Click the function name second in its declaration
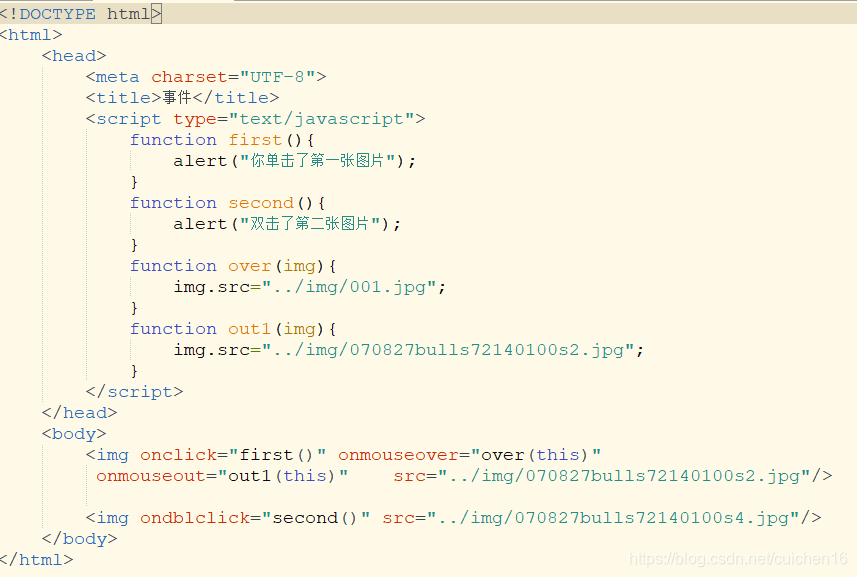 point(261,203)
